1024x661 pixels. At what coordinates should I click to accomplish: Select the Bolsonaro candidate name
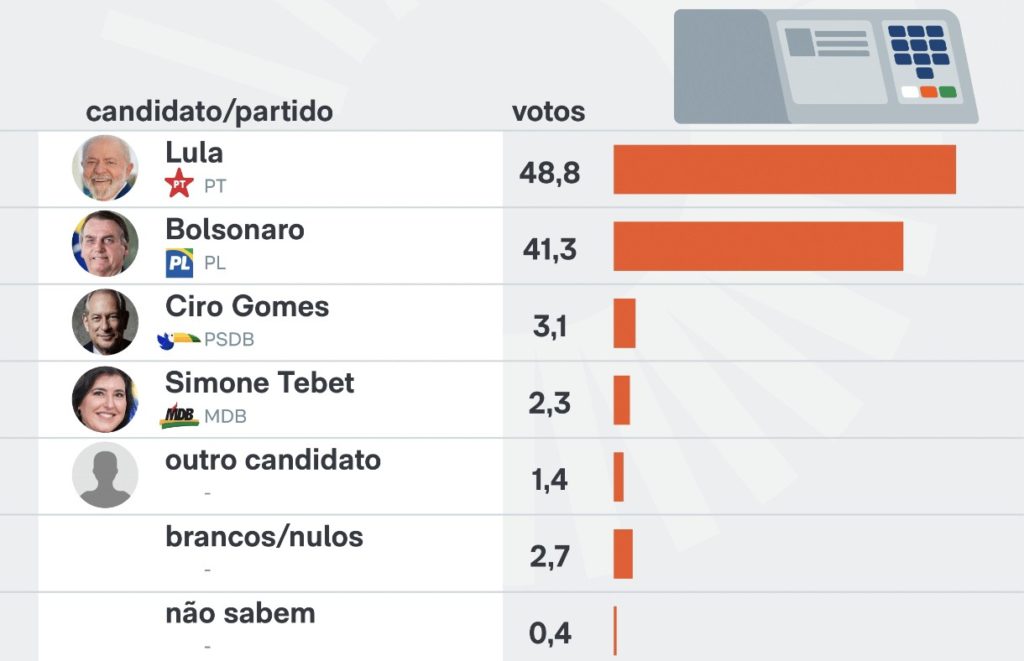235,229
